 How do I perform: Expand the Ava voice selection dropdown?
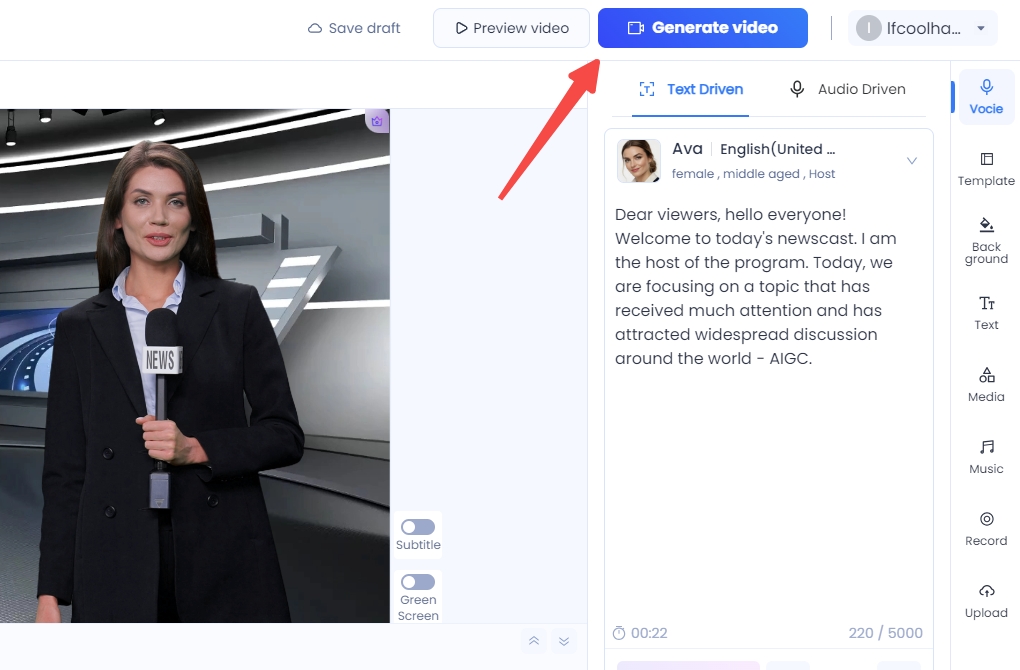(x=911, y=161)
